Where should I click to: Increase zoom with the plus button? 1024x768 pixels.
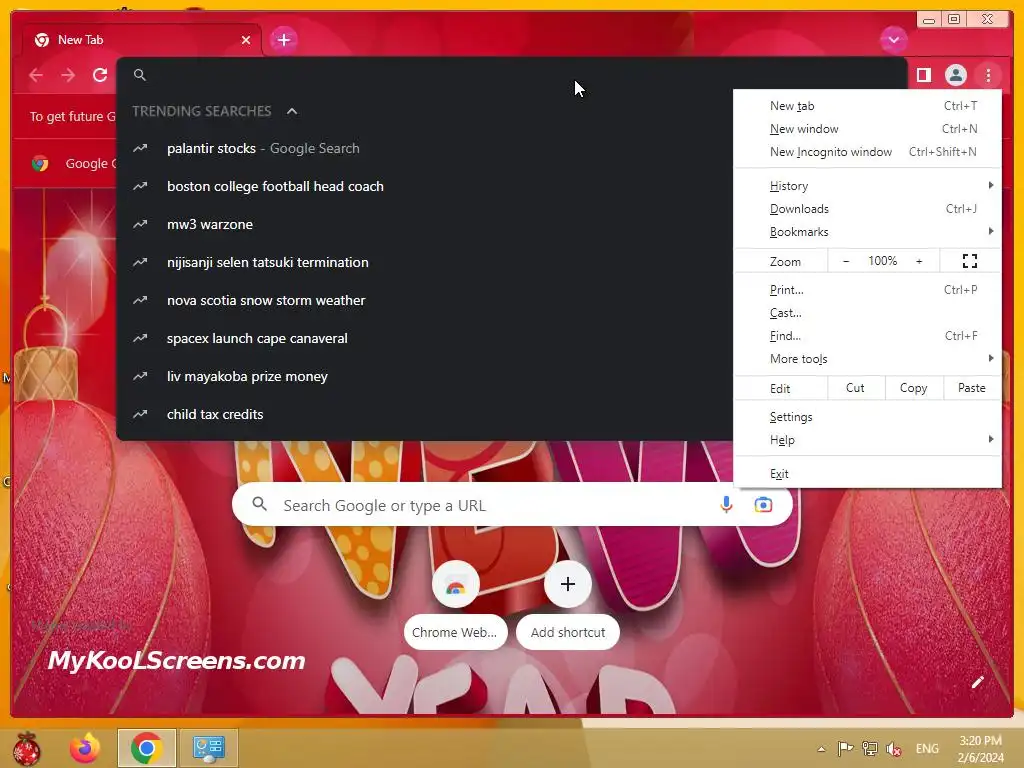pyautogui.click(x=919, y=261)
